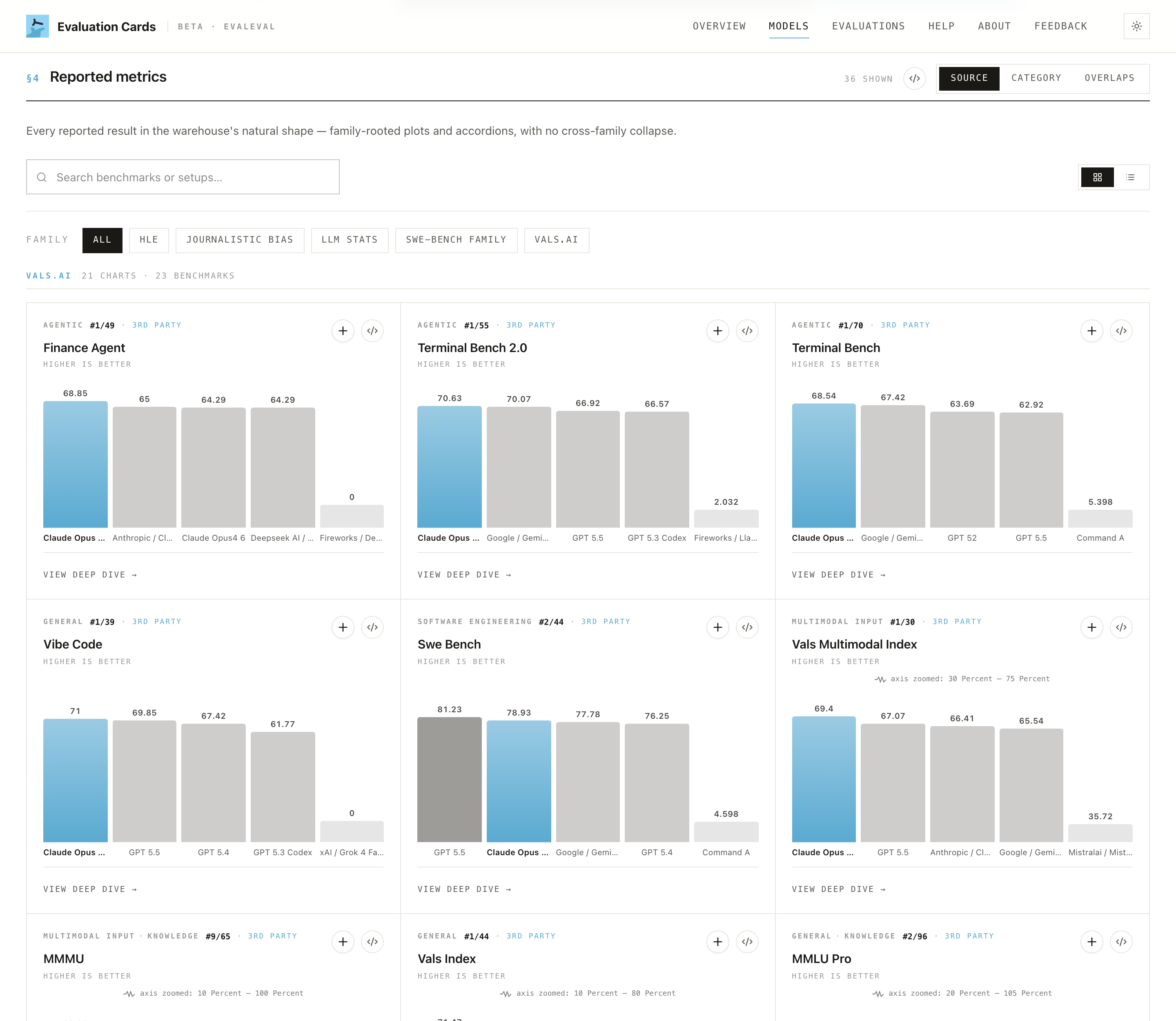The image size is (1176, 1021).
Task: Click the Command A 5.398 bar in Terminal Bench
Action: 1100,519
